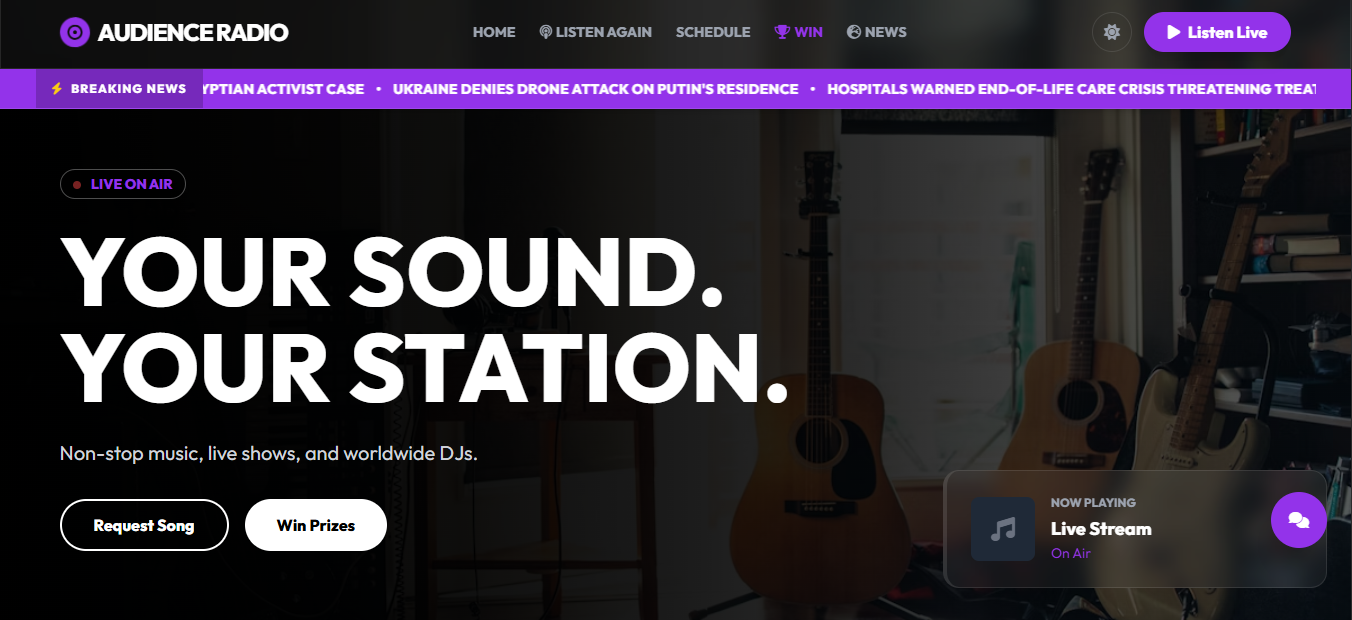The height and width of the screenshot is (620, 1352).
Task: Click the trophy icon next to WIN
Action: point(782,32)
